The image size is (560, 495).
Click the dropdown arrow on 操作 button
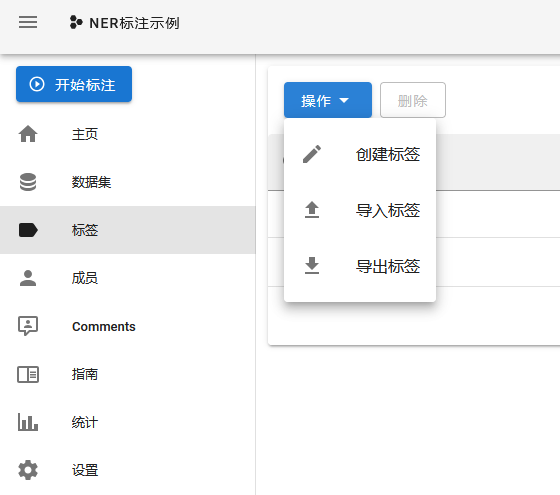tap(344, 101)
